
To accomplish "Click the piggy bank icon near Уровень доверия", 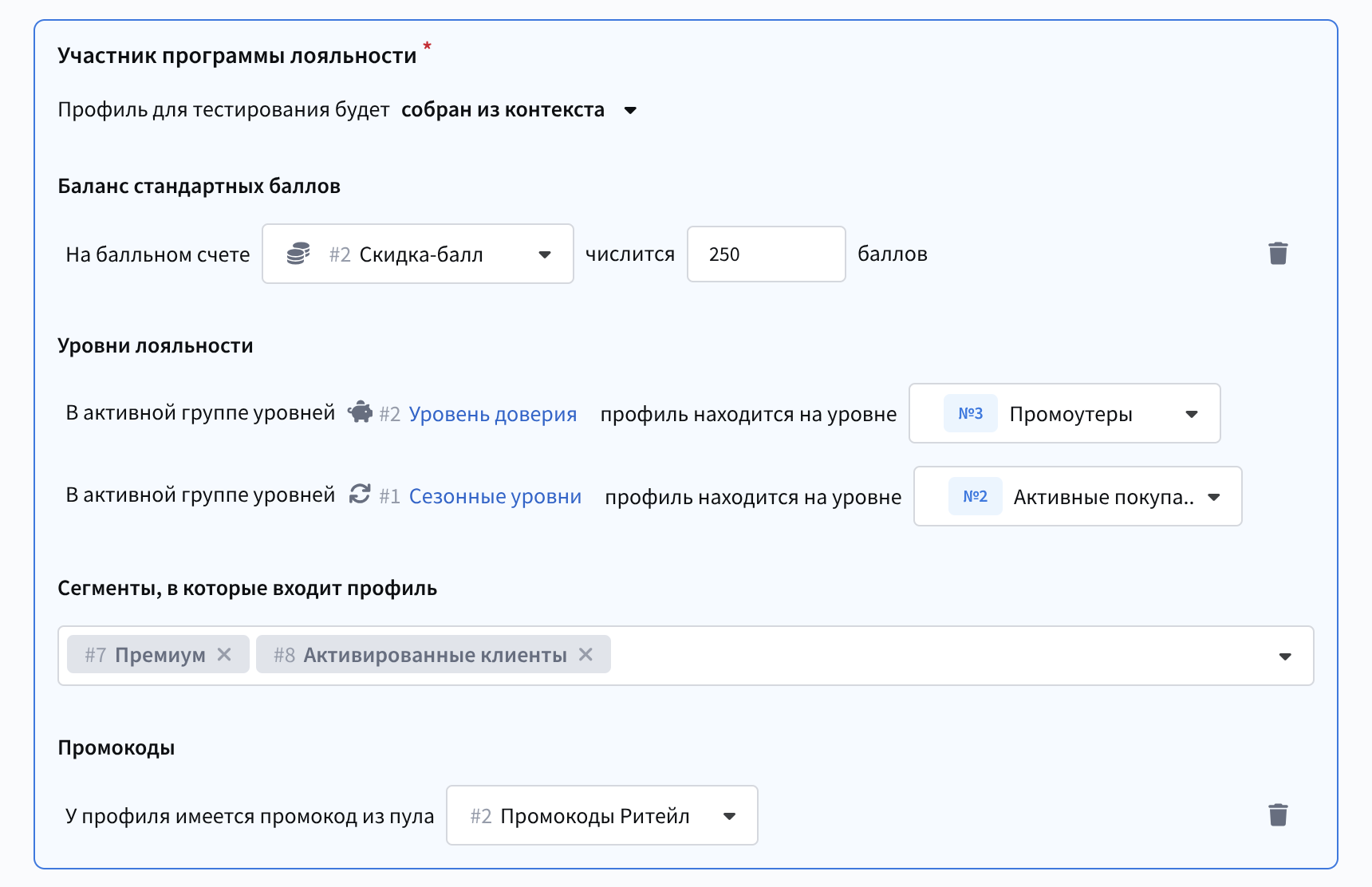I will click(360, 412).
